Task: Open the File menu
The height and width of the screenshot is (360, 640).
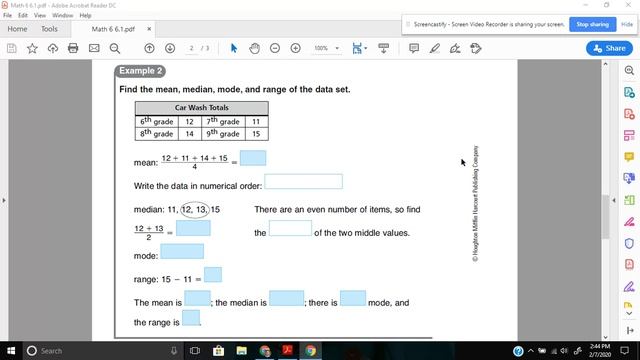Action: point(7,15)
